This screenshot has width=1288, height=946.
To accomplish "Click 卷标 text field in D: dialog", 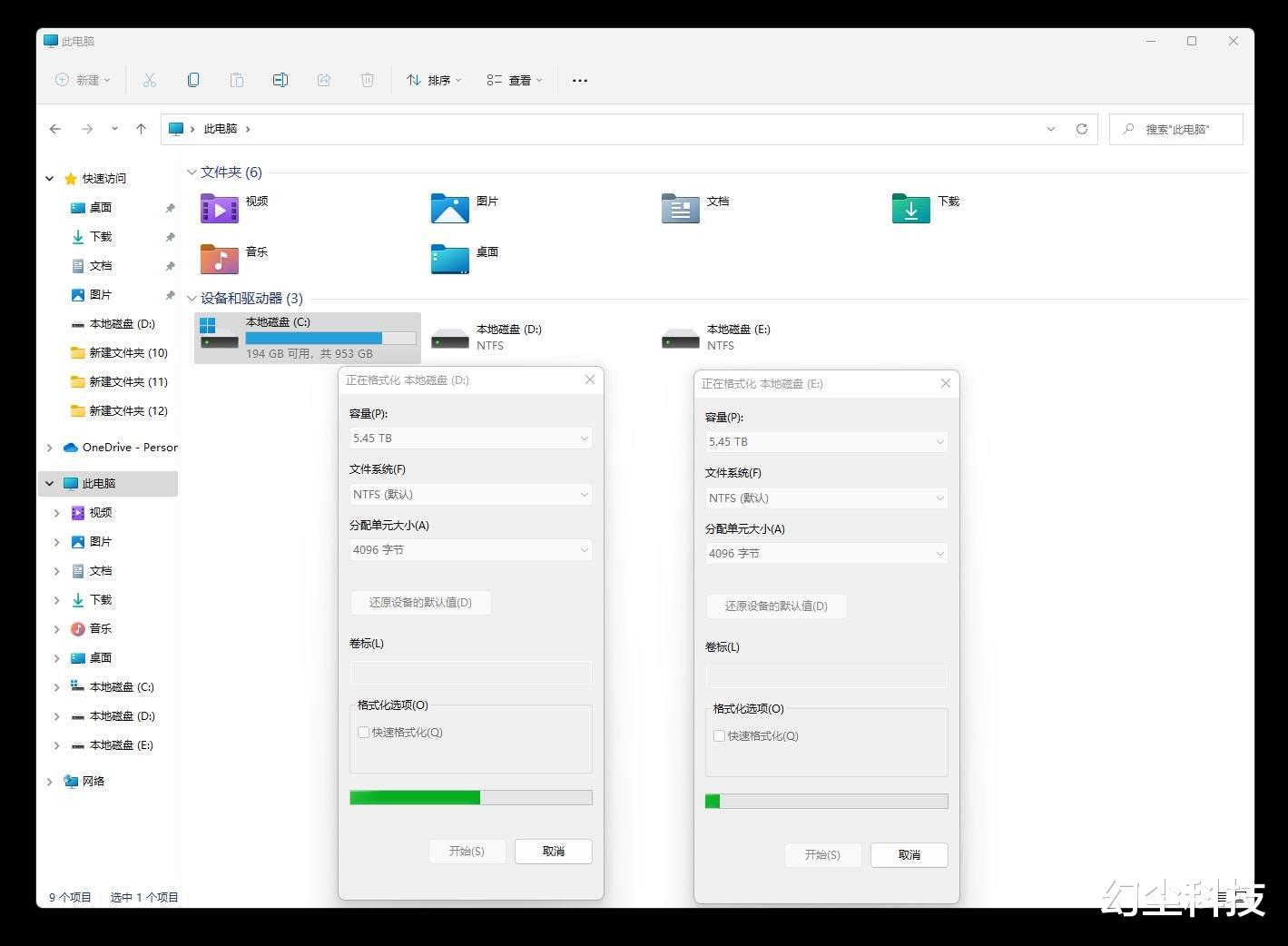I will [470, 673].
